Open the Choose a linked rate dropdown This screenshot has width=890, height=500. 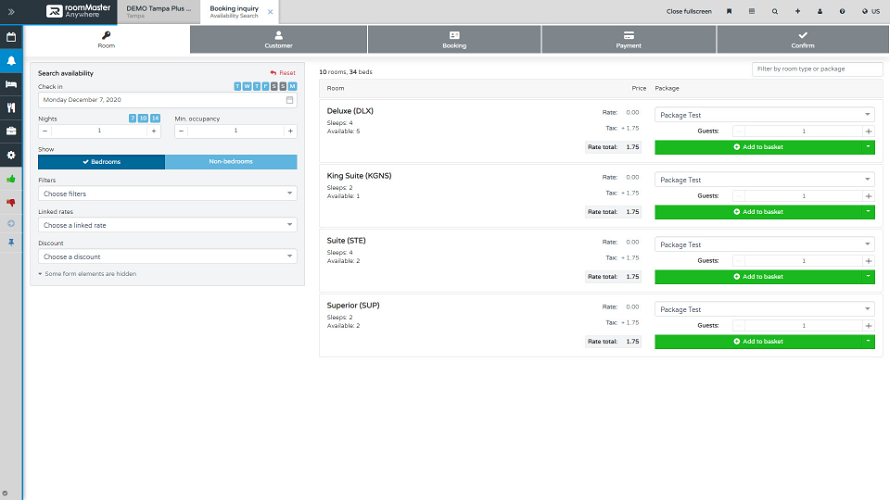[x=167, y=225]
